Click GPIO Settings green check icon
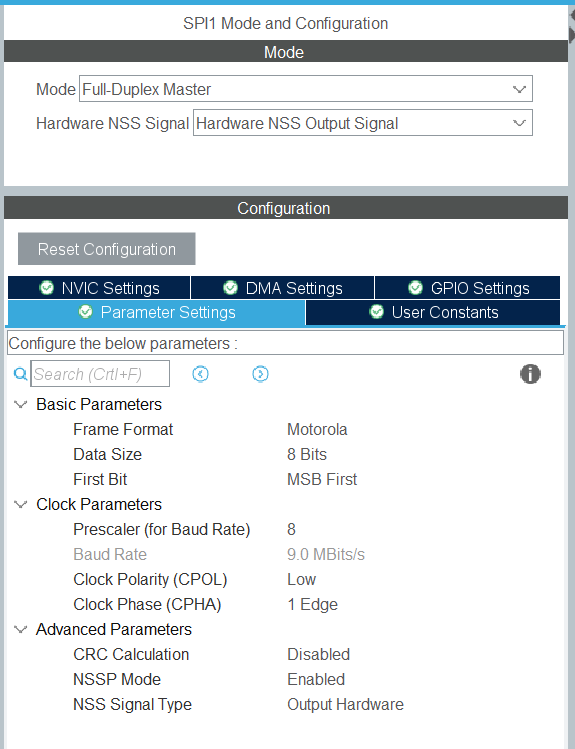575x749 pixels. tap(415, 288)
